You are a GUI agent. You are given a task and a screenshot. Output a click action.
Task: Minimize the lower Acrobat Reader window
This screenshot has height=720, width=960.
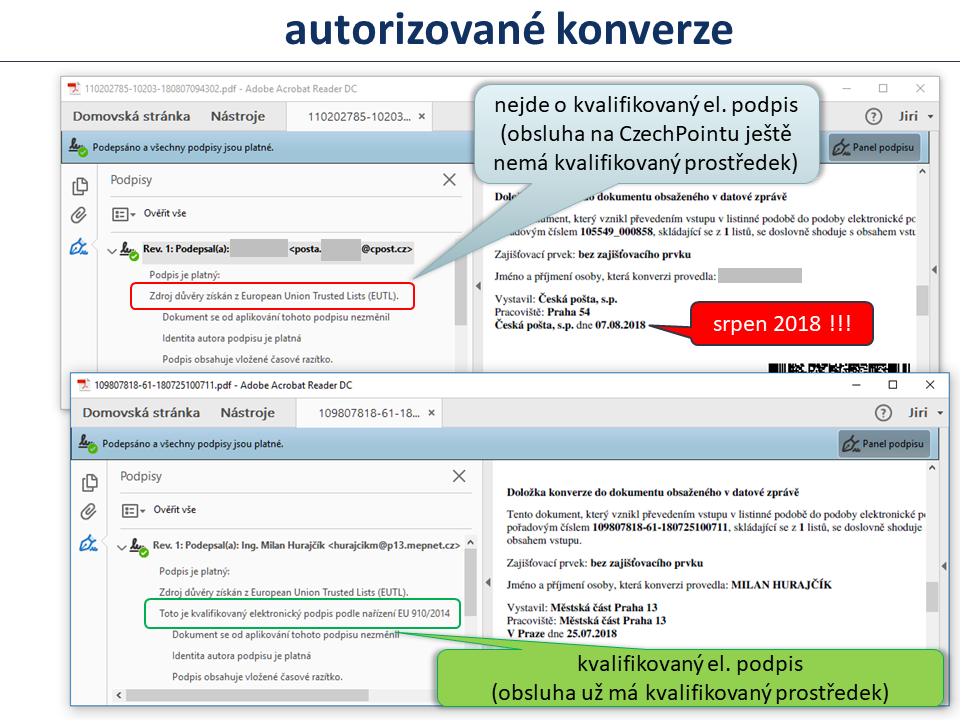pos(856,384)
